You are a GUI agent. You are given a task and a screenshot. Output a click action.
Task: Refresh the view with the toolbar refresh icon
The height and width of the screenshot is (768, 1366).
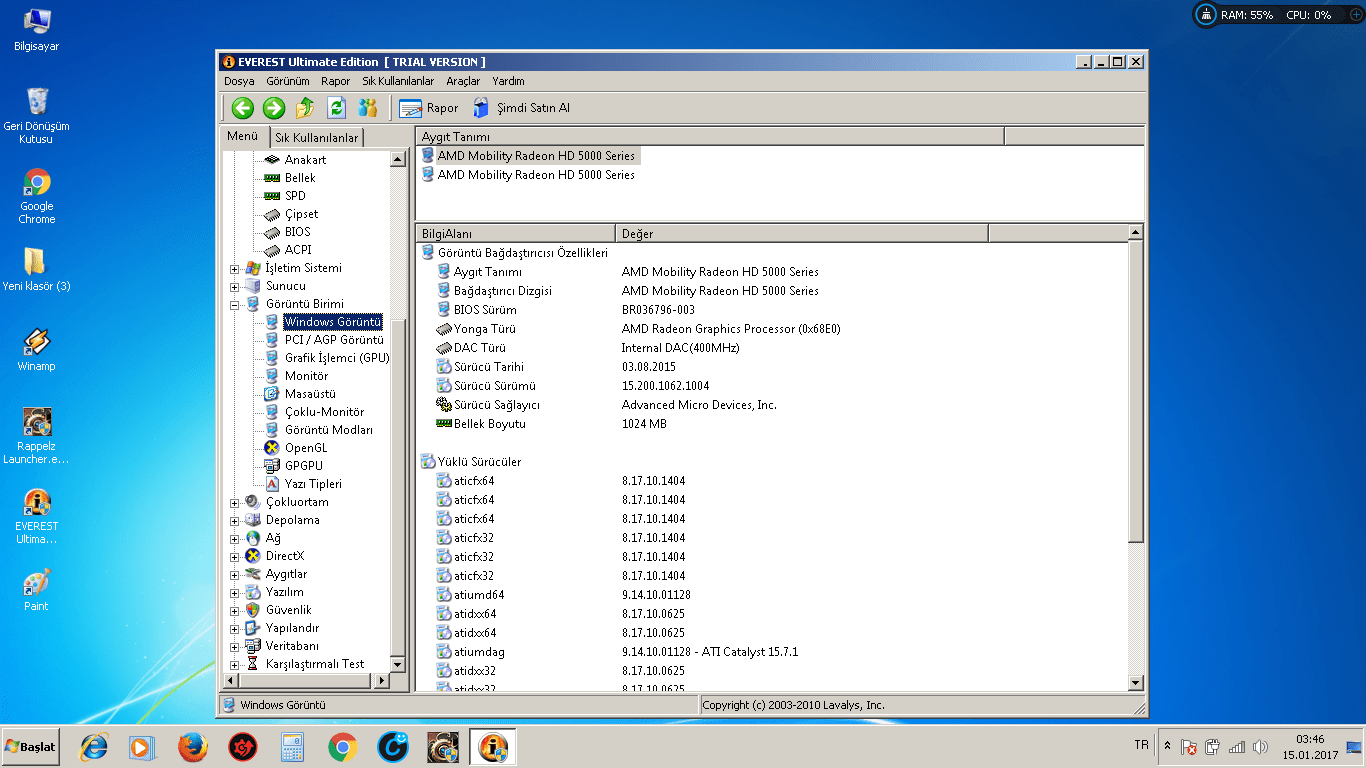click(337, 108)
